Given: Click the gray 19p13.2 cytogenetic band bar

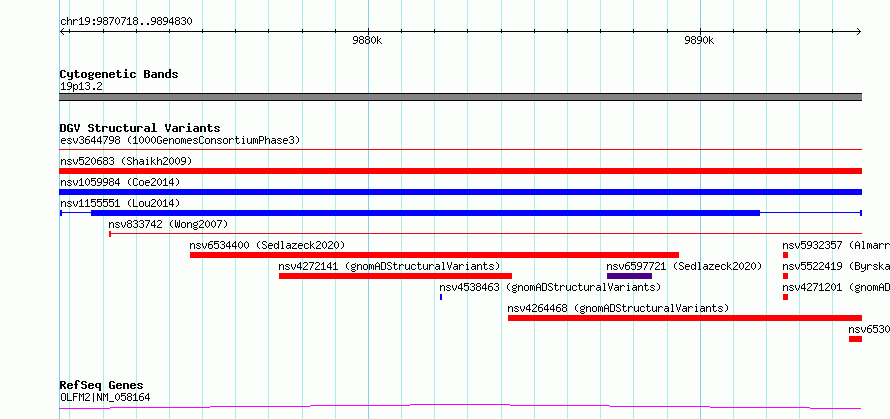Looking at the screenshot, I should [460, 97].
